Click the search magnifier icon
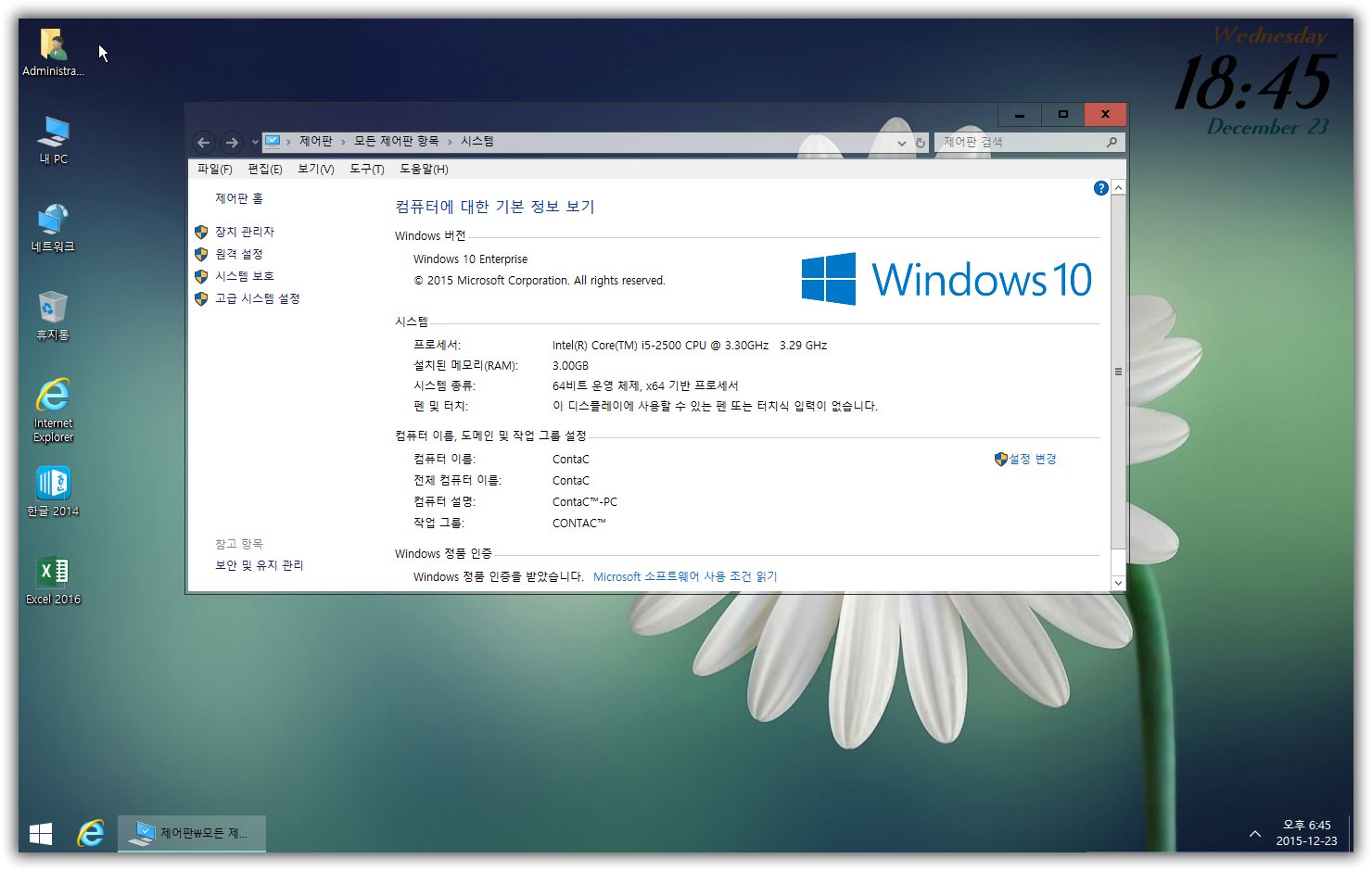Viewport: 1372px width, 871px height. pos(1112,142)
